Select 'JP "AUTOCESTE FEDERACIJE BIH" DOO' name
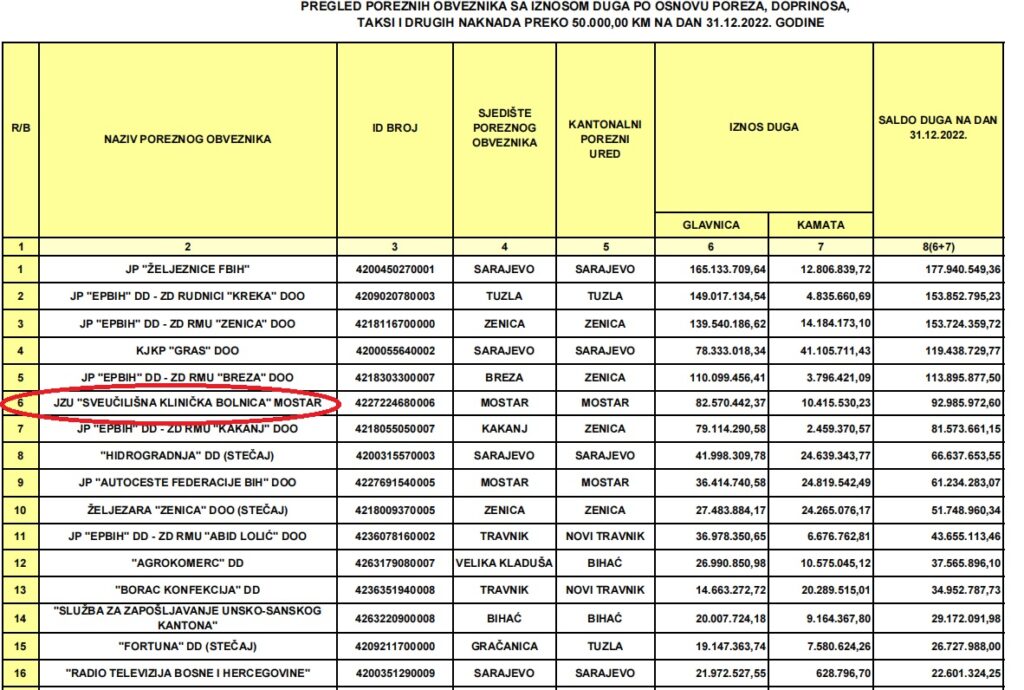The width and height of the screenshot is (1024, 690). coord(187,482)
